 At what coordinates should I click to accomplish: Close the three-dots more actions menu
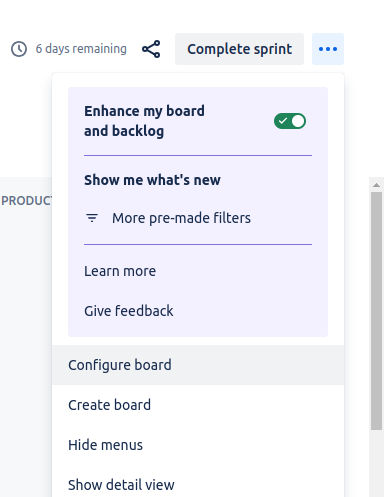328,49
